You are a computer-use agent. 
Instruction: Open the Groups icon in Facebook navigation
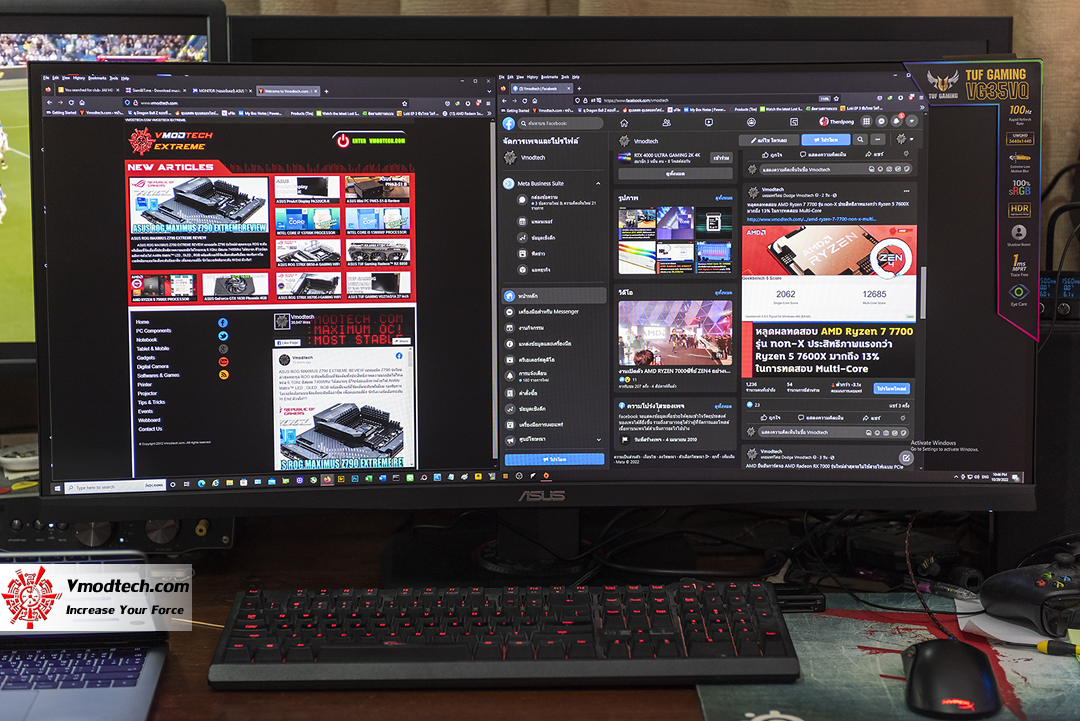(751, 122)
